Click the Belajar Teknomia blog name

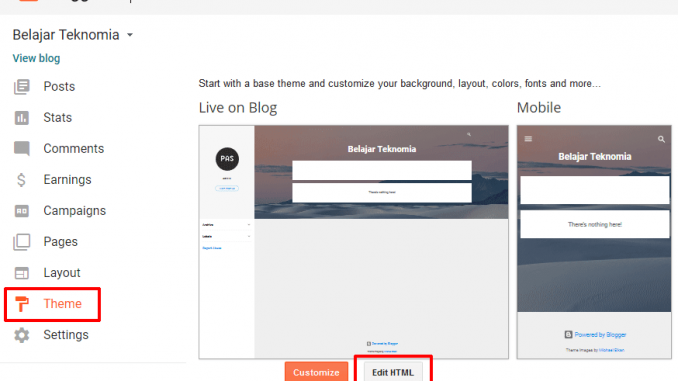click(x=66, y=35)
